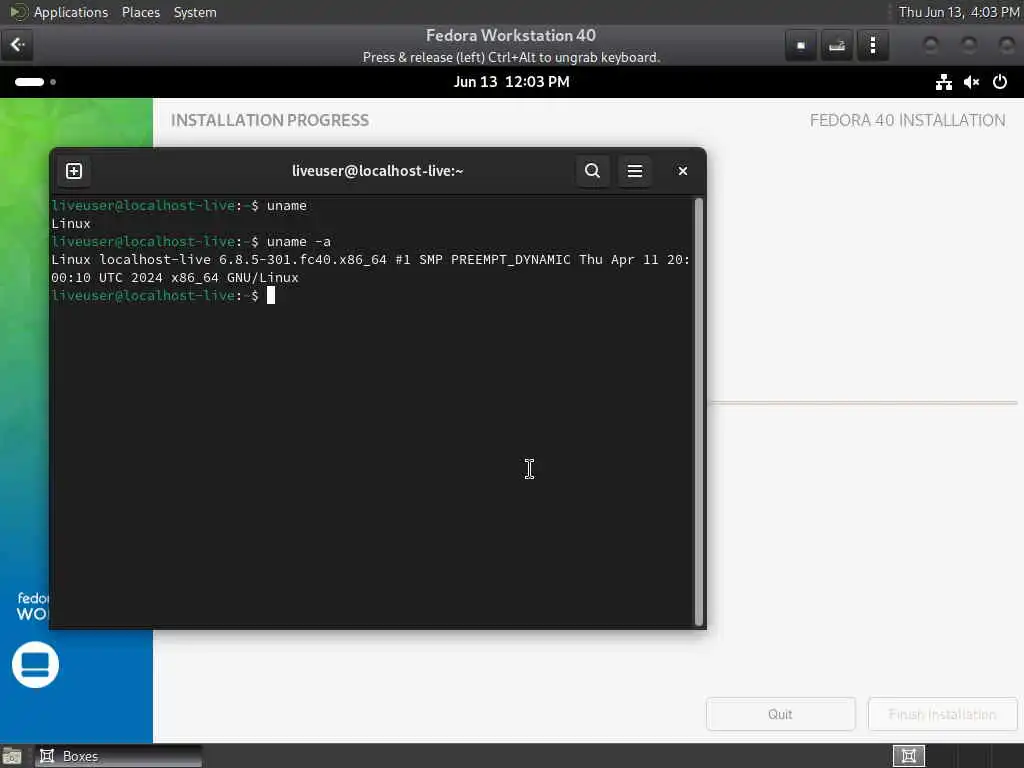Click the Applications menu logo icon
The image size is (1024, 768).
(x=18, y=12)
